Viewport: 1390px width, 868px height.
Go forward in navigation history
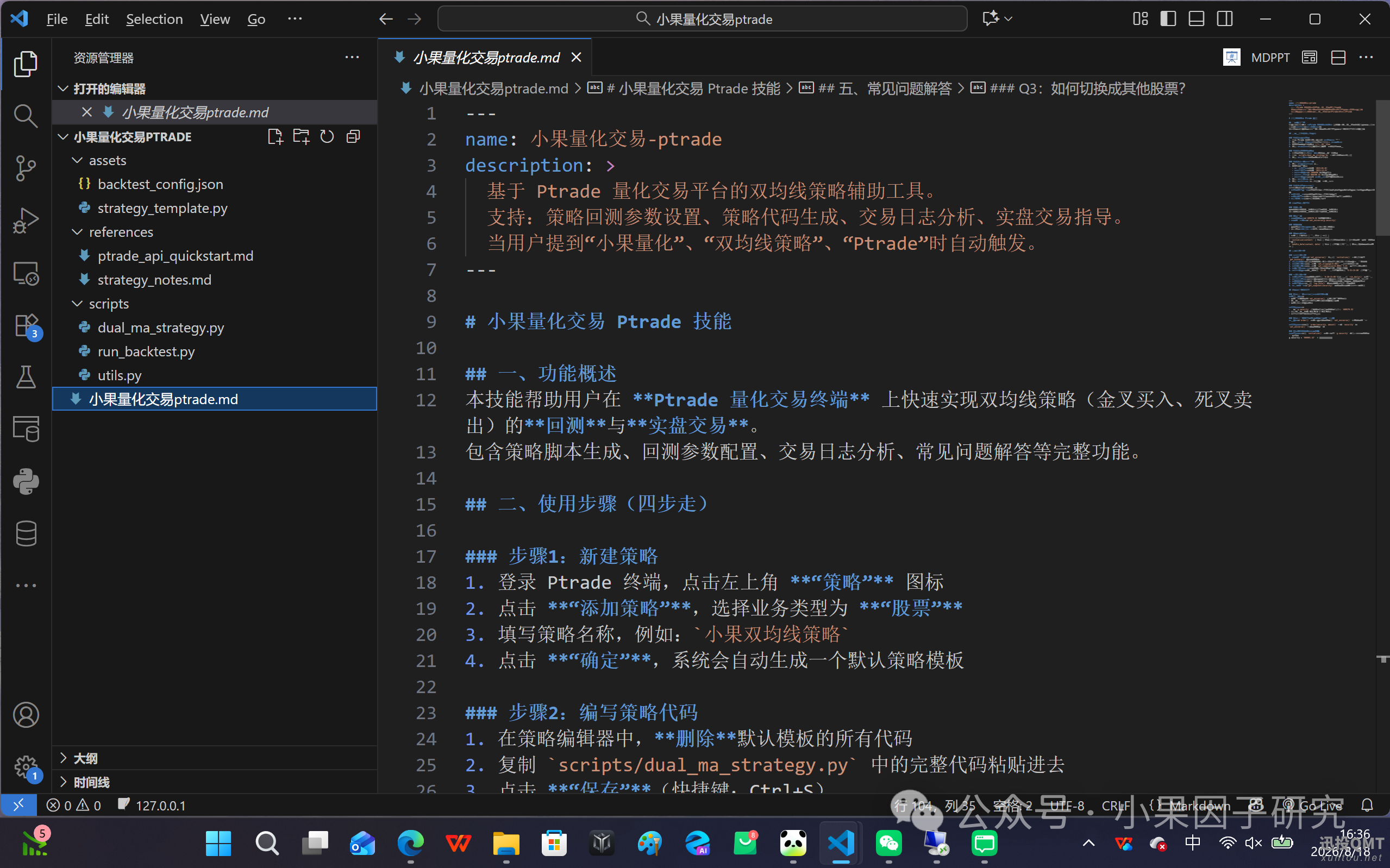[x=414, y=19]
